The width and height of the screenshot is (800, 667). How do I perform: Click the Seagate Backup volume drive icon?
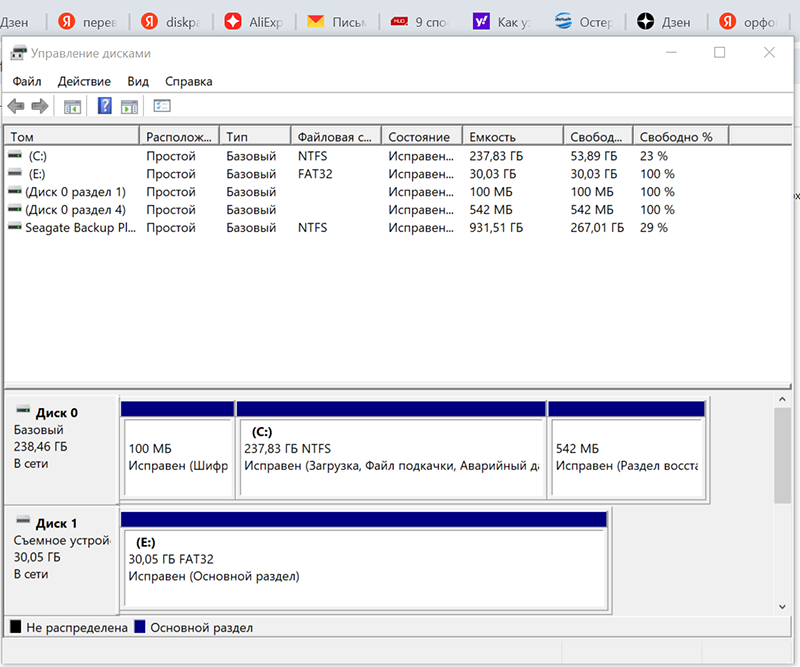tap(15, 227)
